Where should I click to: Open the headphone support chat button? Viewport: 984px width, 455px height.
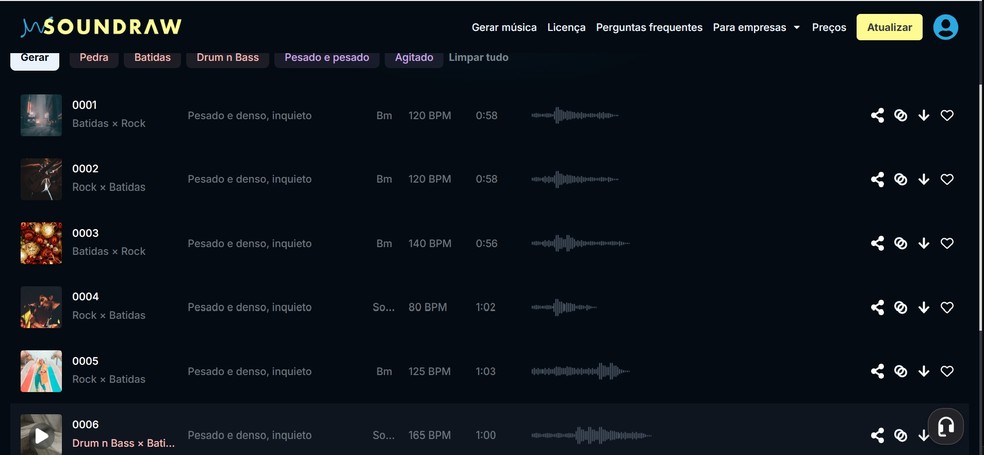946,426
